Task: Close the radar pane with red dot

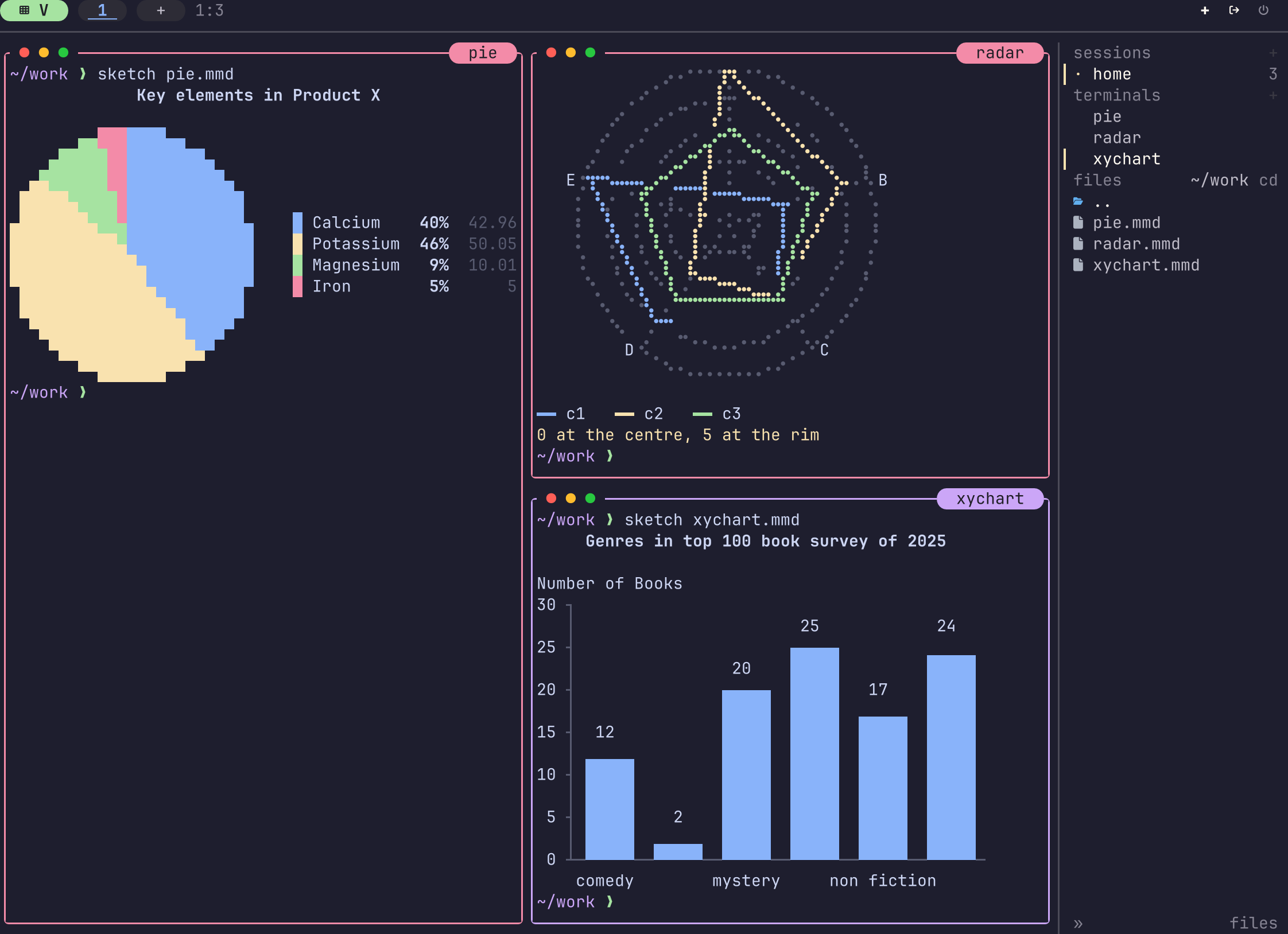Action: (551, 53)
